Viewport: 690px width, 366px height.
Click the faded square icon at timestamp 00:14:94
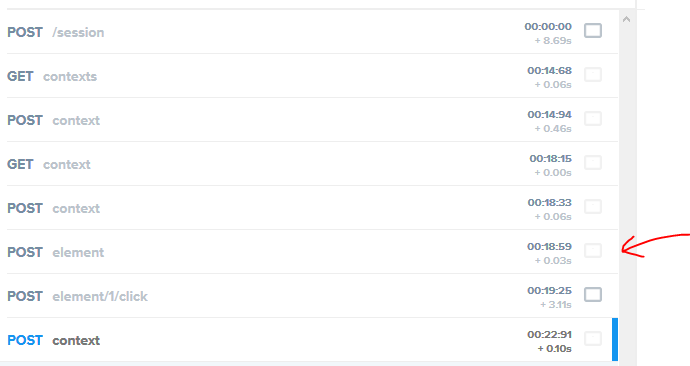click(x=593, y=119)
